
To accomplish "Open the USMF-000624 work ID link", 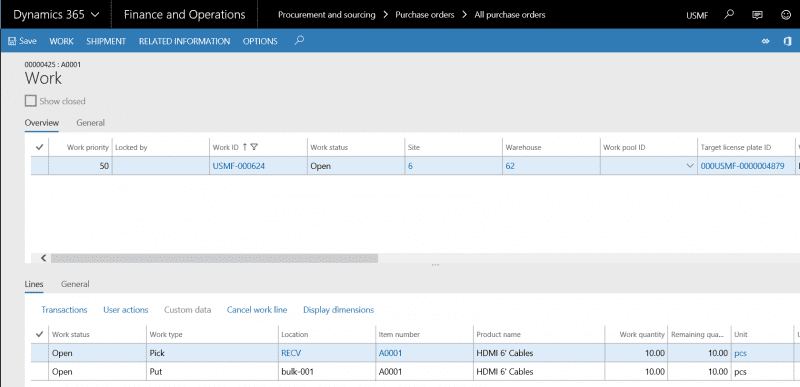I will pyautogui.click(x=238, y=166).
